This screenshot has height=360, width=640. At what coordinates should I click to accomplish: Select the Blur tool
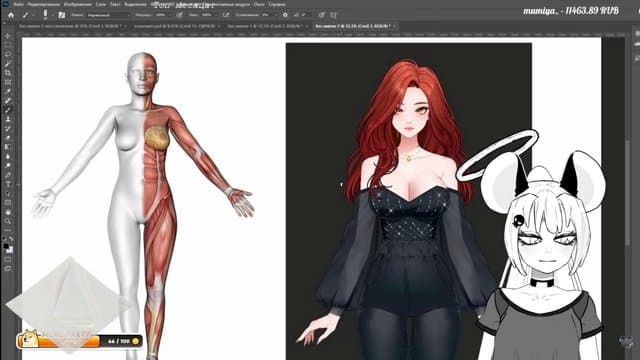click(8, 156)
